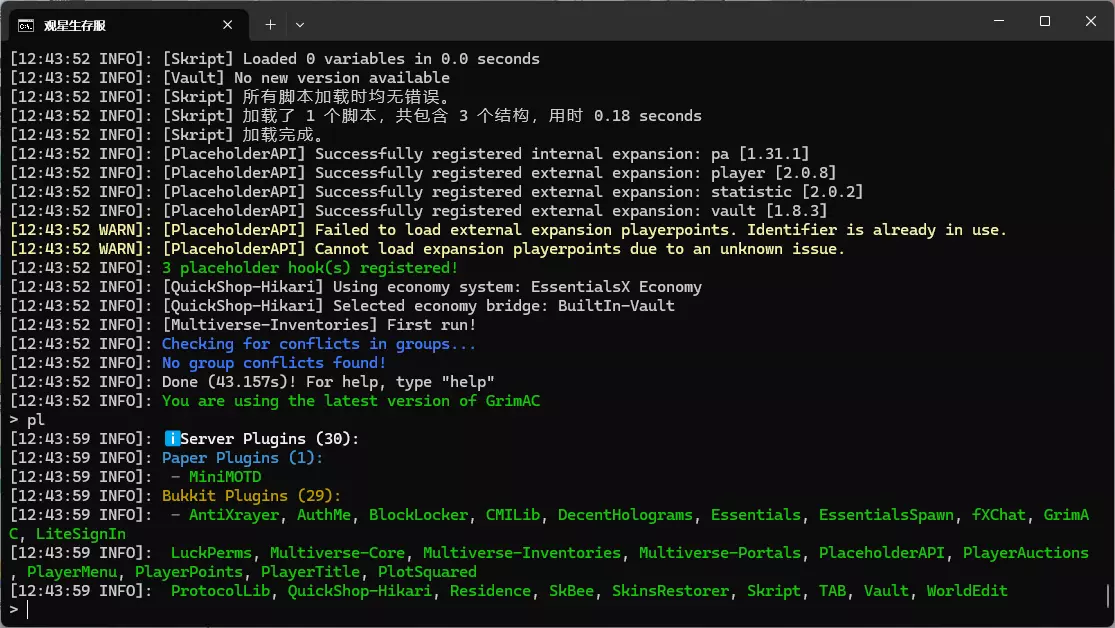Click the ProtocolLib plugin name
This screenshot has width=1115, height=628.
click(x=220, y=591)
